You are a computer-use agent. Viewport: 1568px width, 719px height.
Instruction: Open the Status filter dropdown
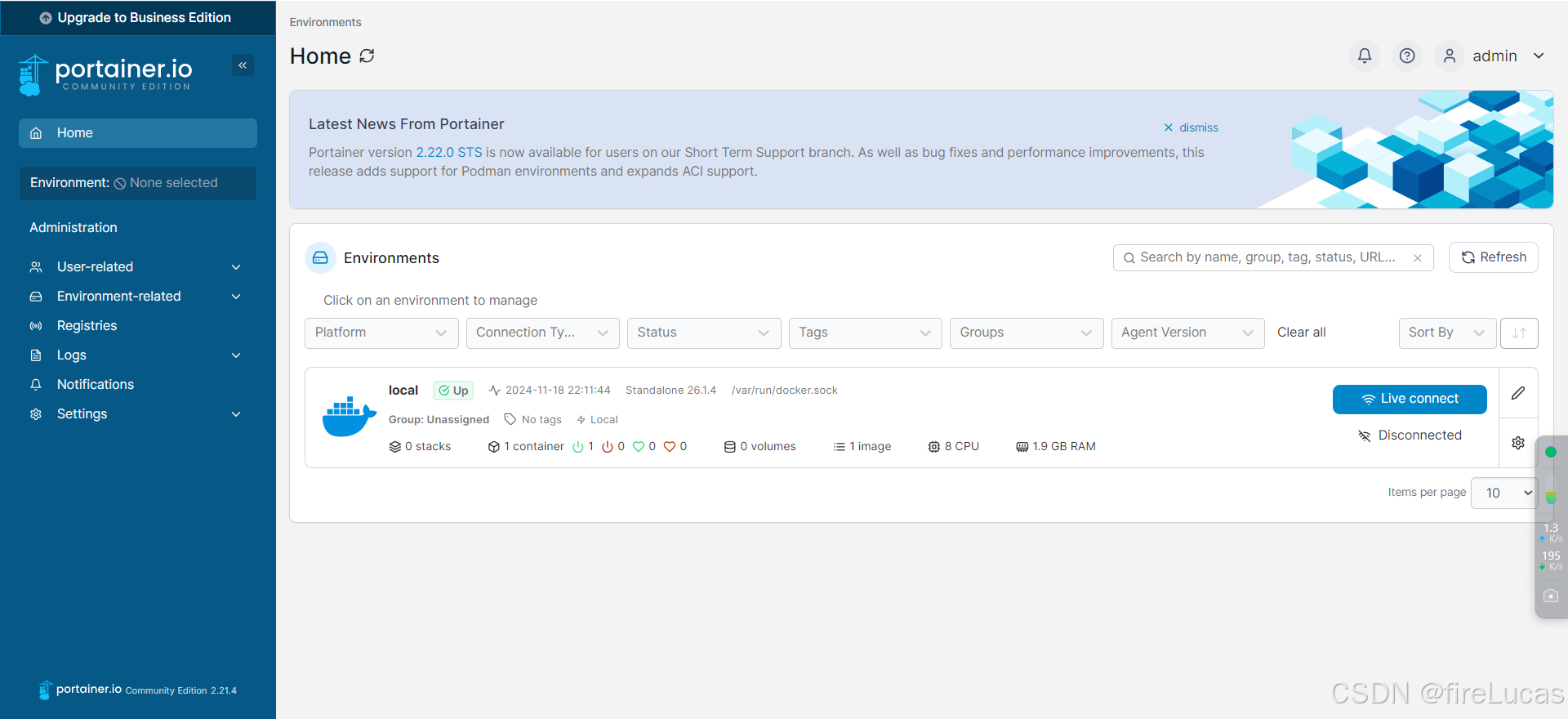[704, 333]
